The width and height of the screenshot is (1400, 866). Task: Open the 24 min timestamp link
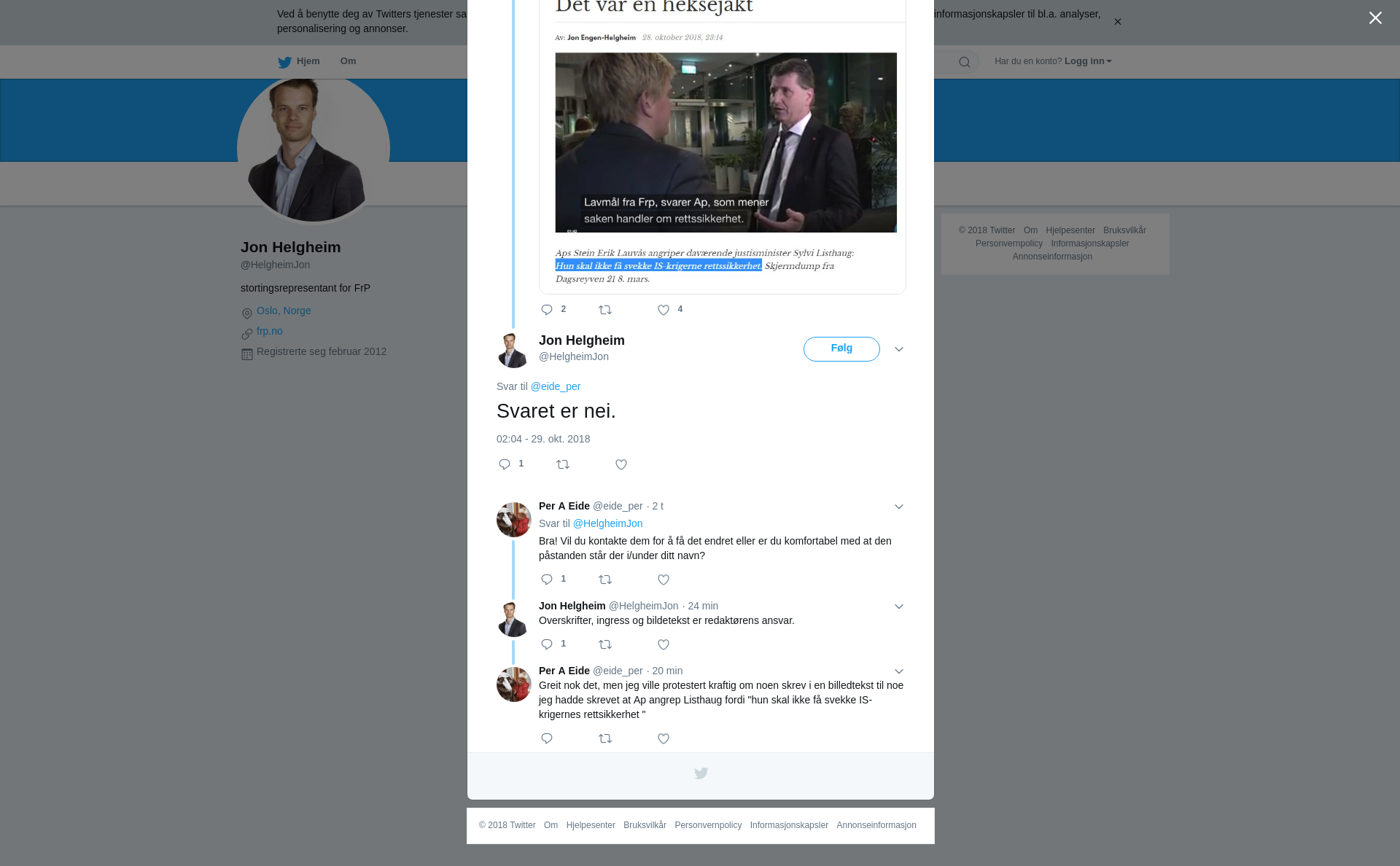pos(703,606)
